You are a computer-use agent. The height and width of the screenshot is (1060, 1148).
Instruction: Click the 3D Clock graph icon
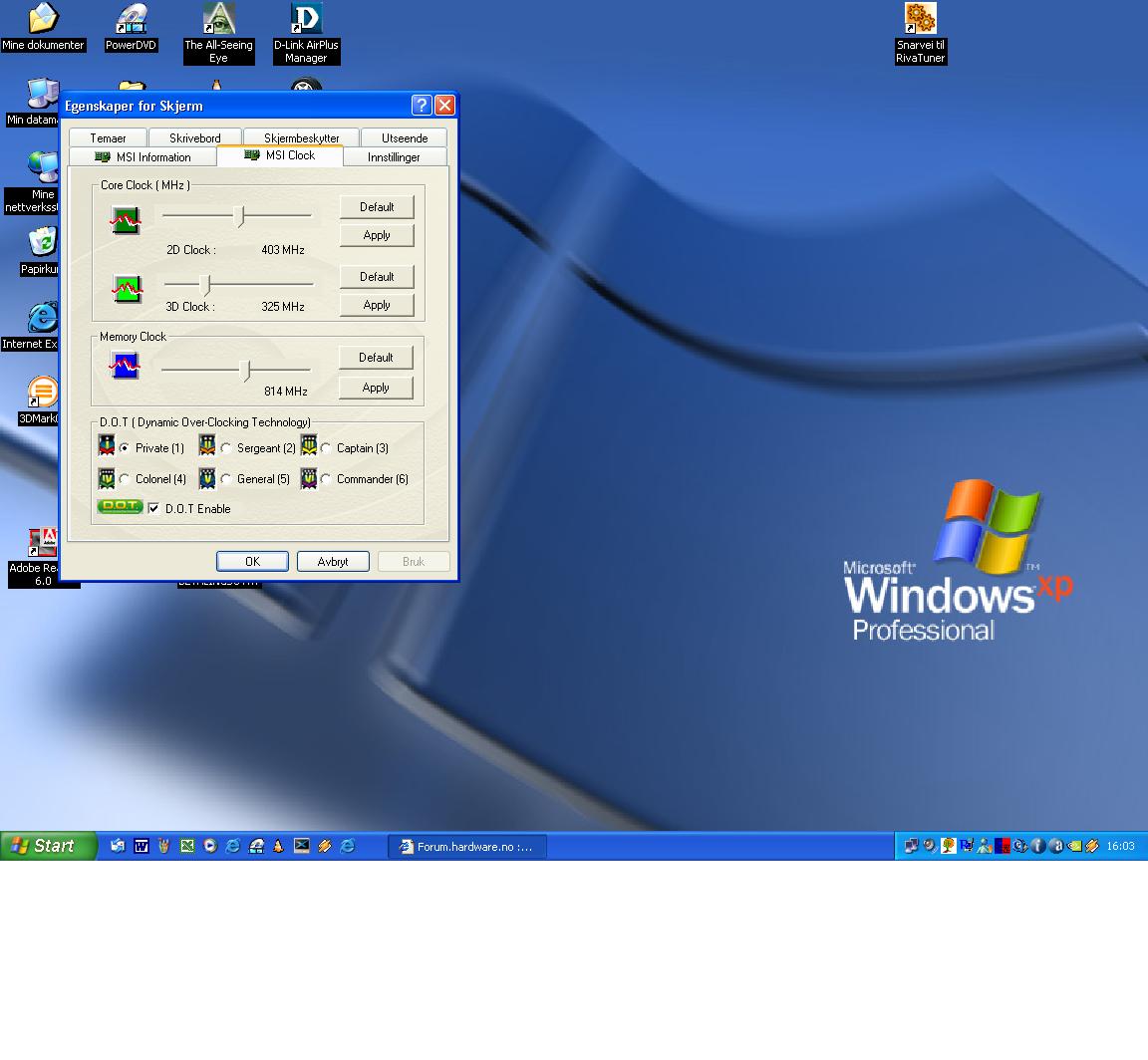[x=127, y=289]
